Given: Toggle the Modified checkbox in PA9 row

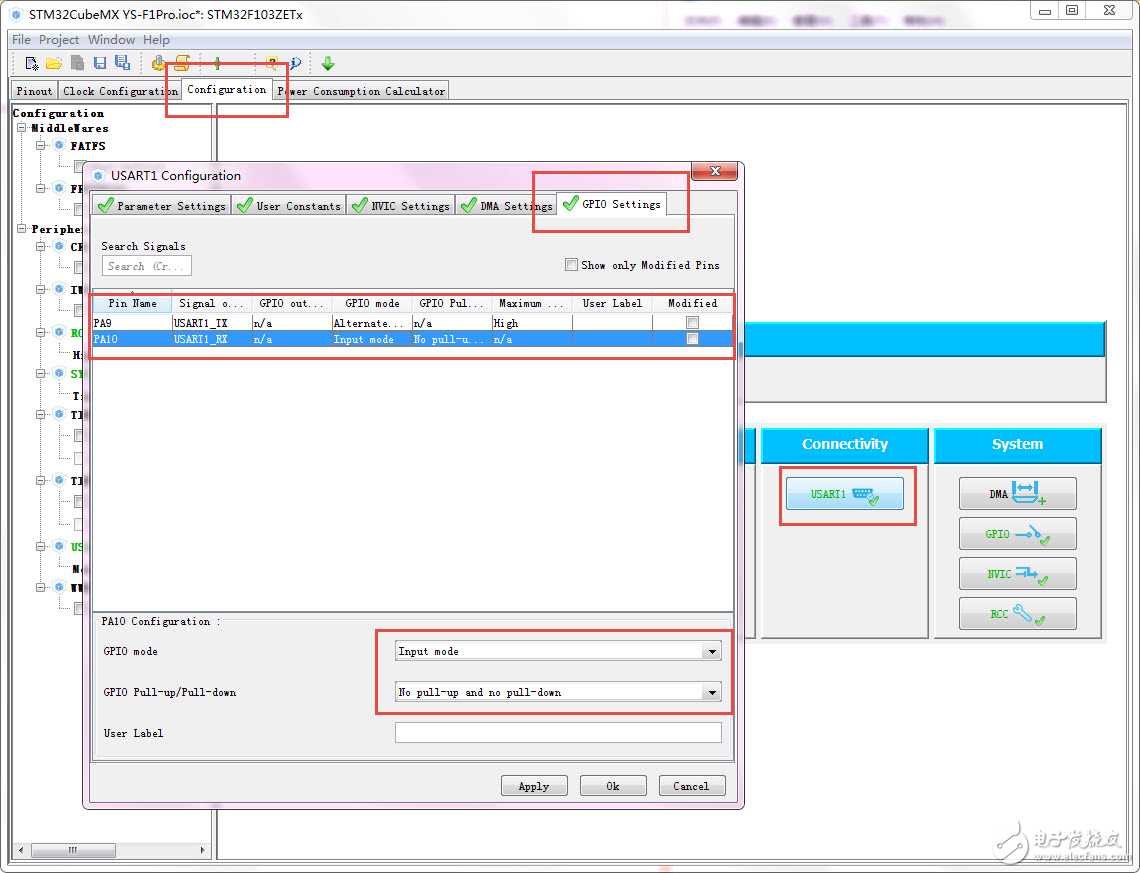Looking at the screenshot, I should 692,323.
